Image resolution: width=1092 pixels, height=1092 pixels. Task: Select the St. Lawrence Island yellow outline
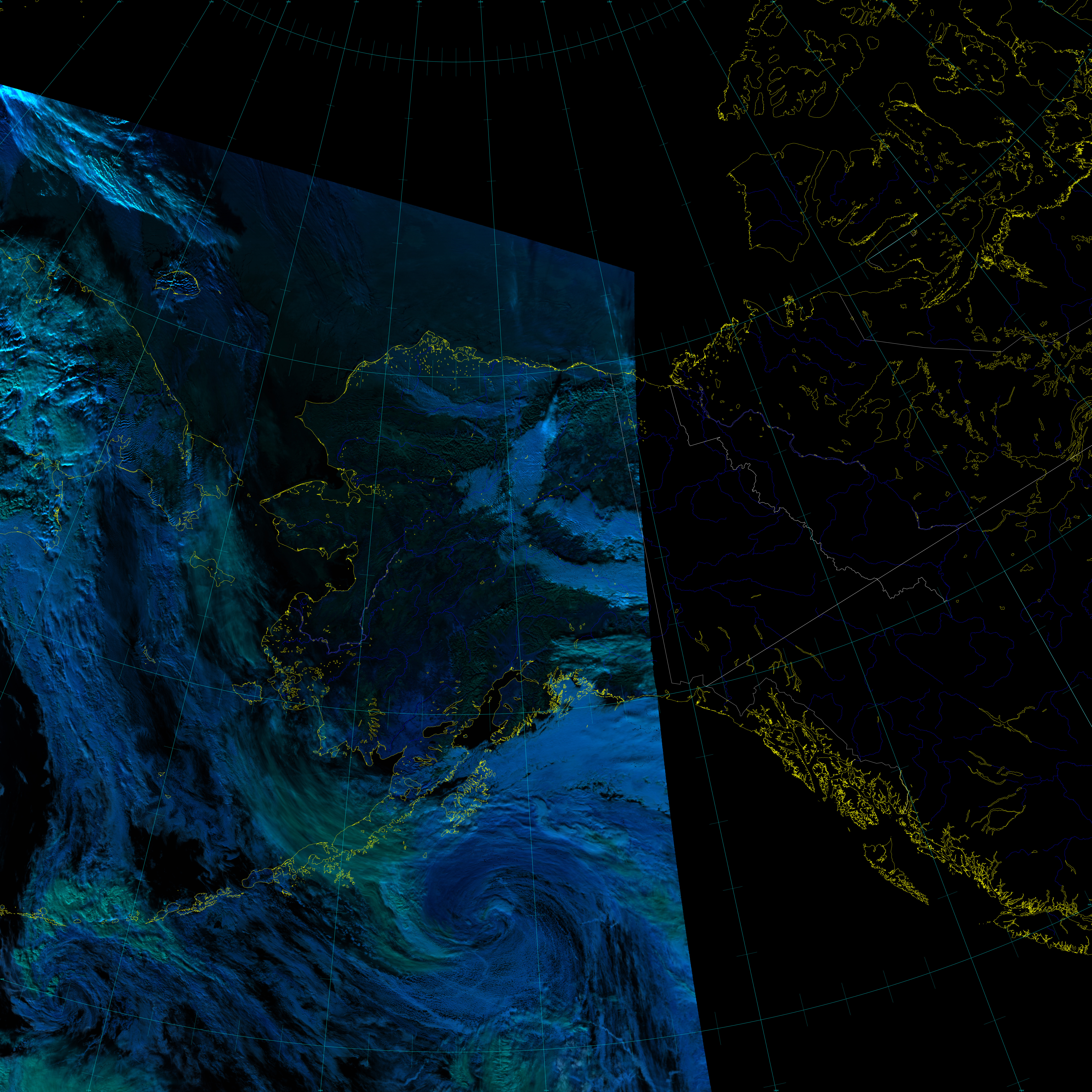[x=213, y=569]
